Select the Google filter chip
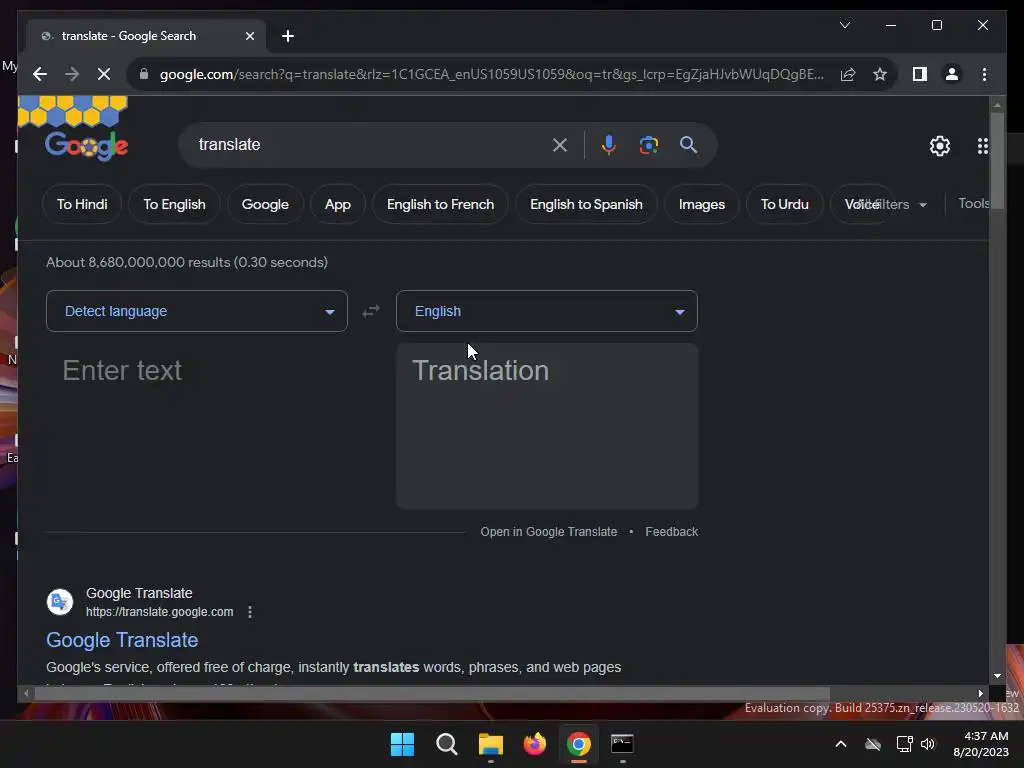Viewport: 1024px width, 768px height. tap(265, 204)
